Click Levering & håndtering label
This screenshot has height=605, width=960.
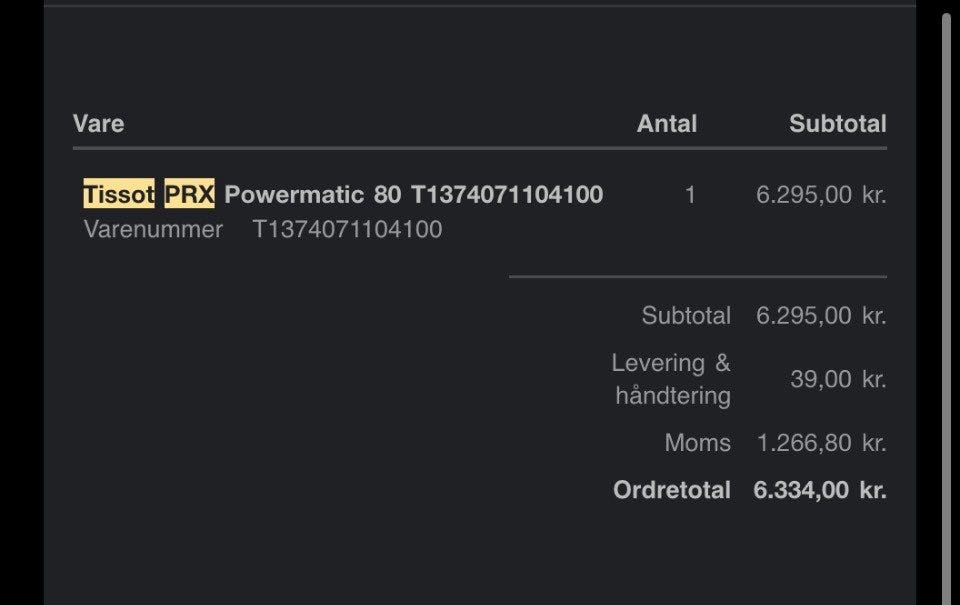[672, 379]
